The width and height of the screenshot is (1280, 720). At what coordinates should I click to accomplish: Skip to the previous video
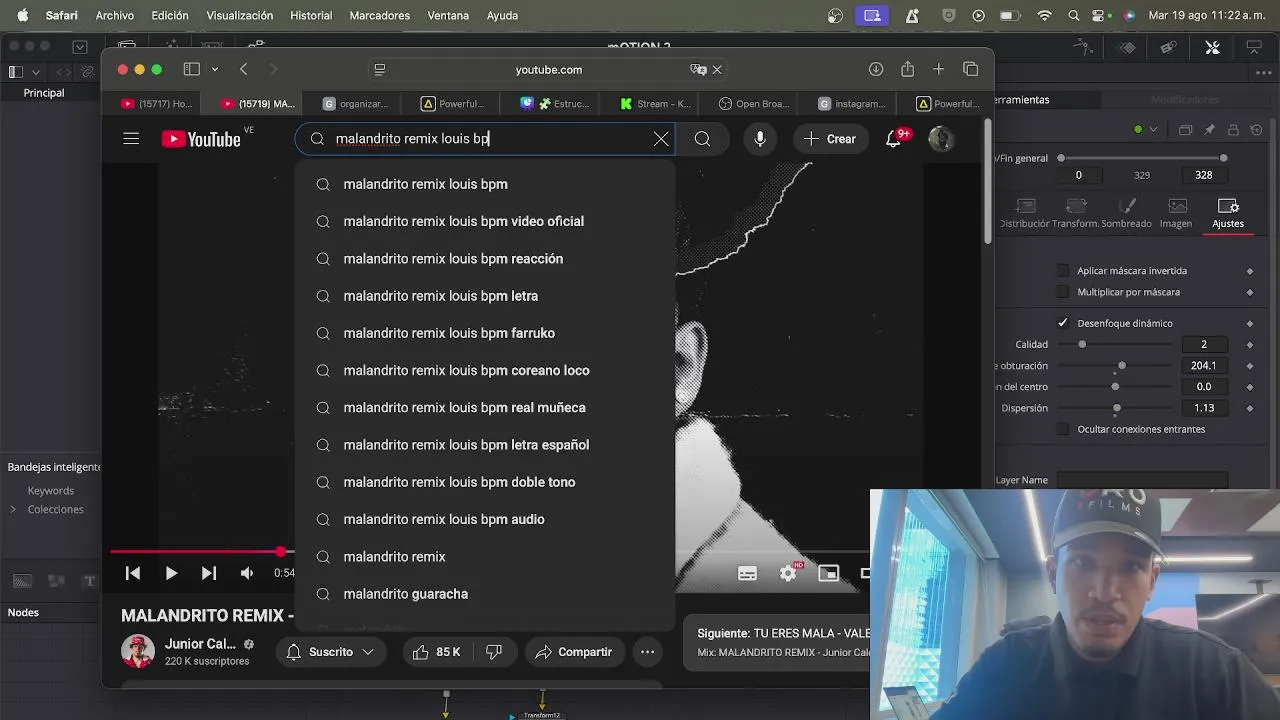click(132, 573)
